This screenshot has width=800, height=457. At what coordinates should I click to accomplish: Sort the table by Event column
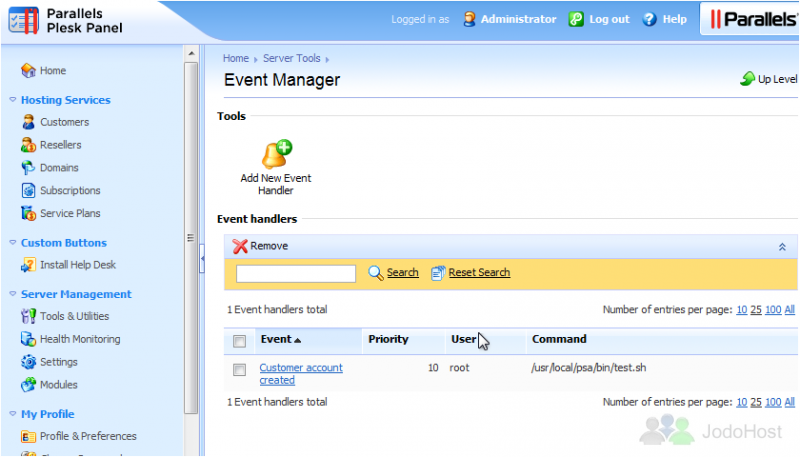276,340
